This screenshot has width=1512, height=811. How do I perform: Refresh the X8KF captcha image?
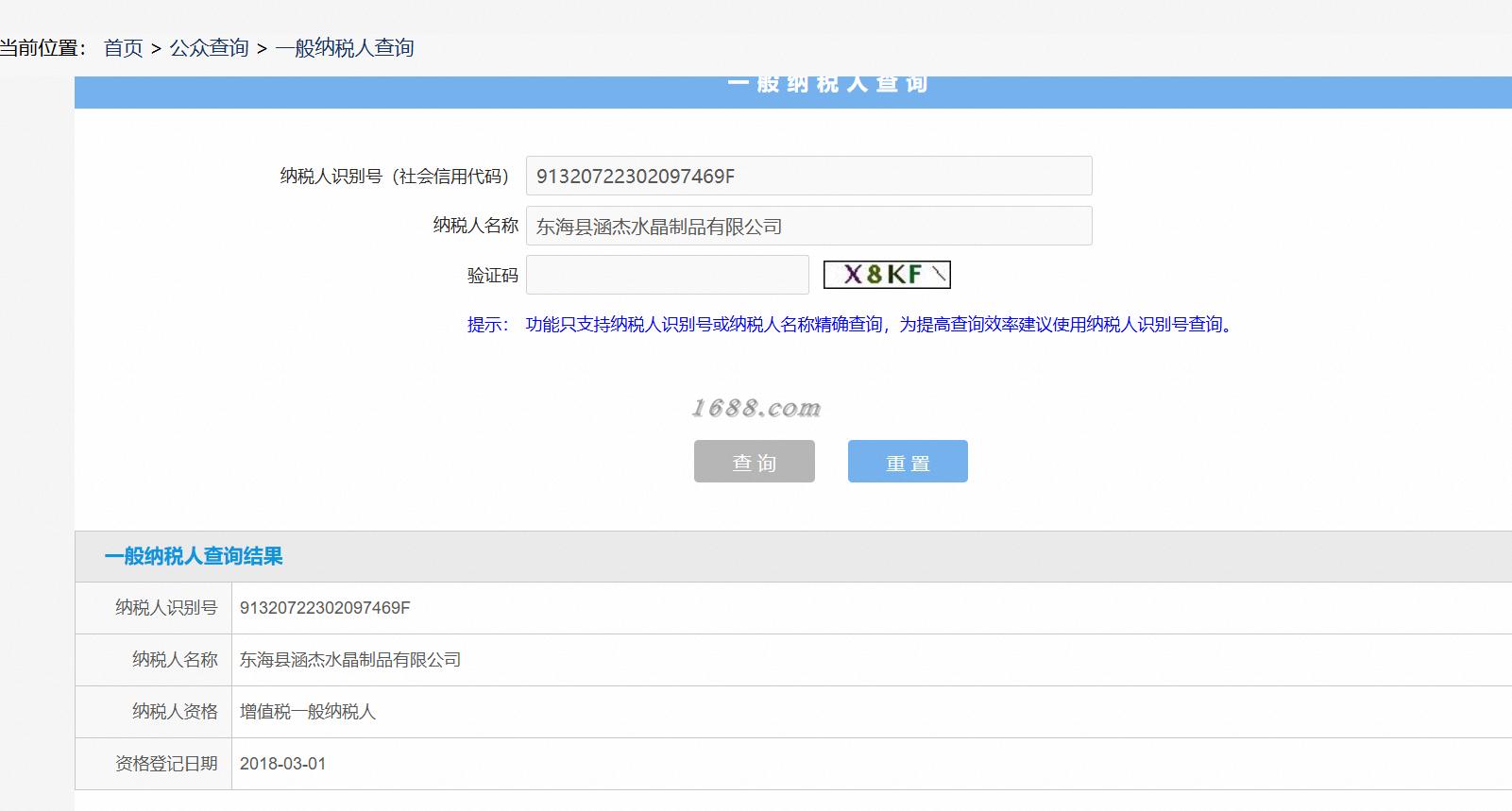(x=887, y=275)
